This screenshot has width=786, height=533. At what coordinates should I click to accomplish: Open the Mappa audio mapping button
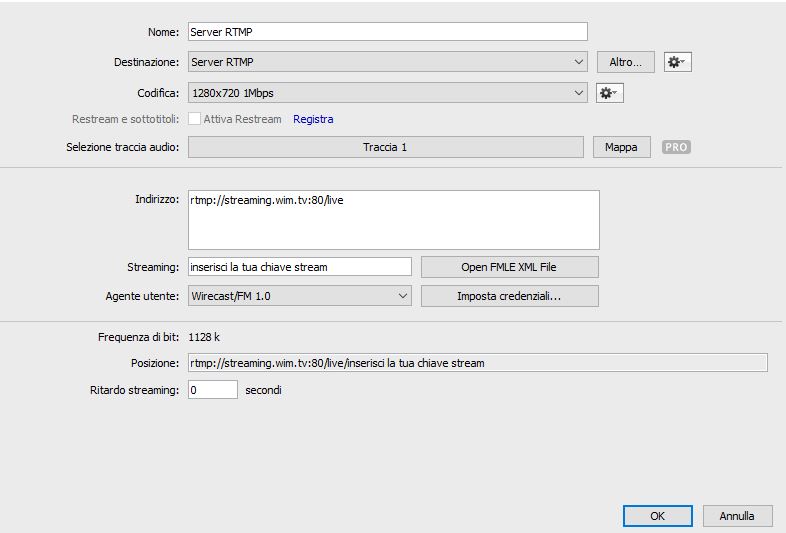point(622,147)
